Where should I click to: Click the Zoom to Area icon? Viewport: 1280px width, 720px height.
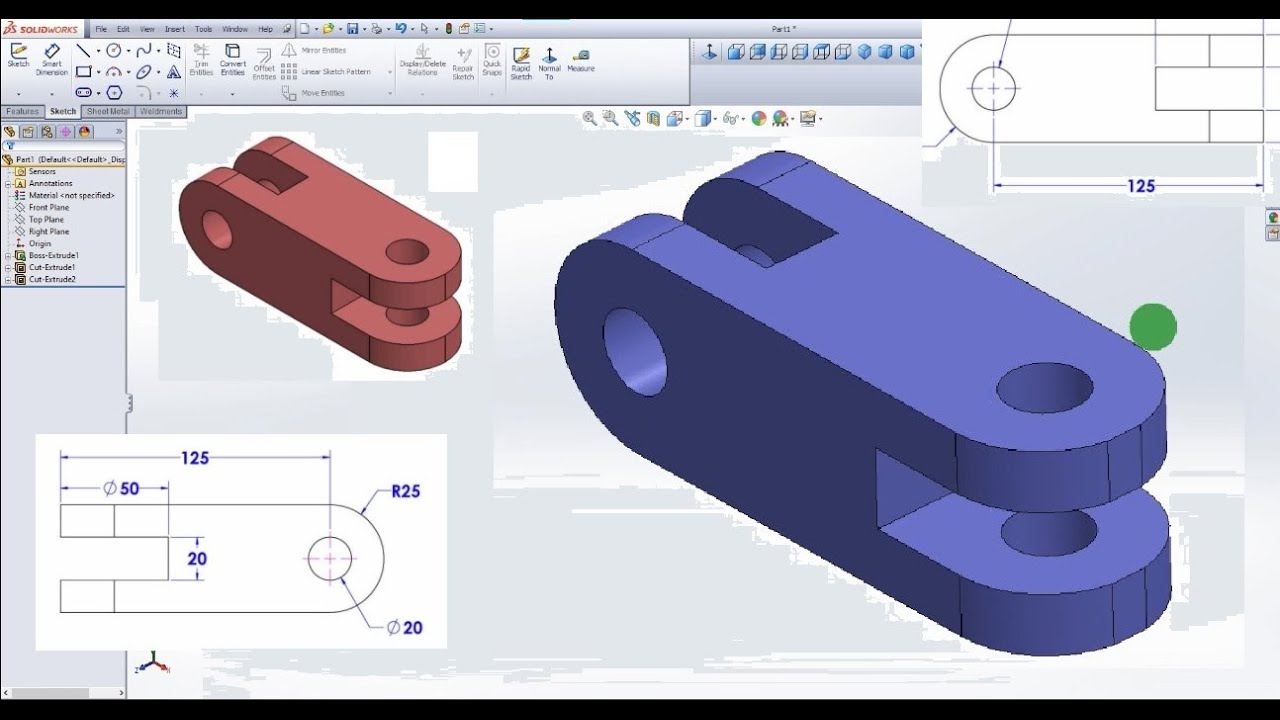pyautogui.click(x=610, y=118)
